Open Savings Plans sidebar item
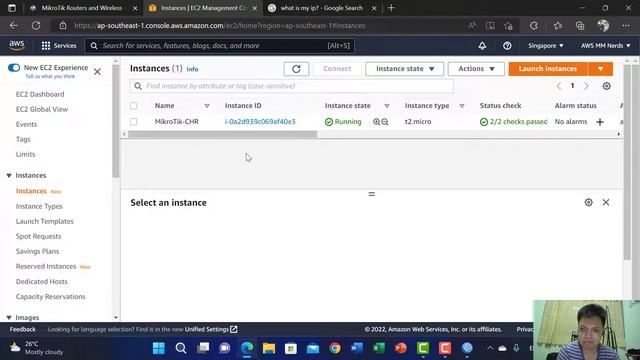Image resolution: width=640 pixels, height=360 pixels. [x=37, y=251]
